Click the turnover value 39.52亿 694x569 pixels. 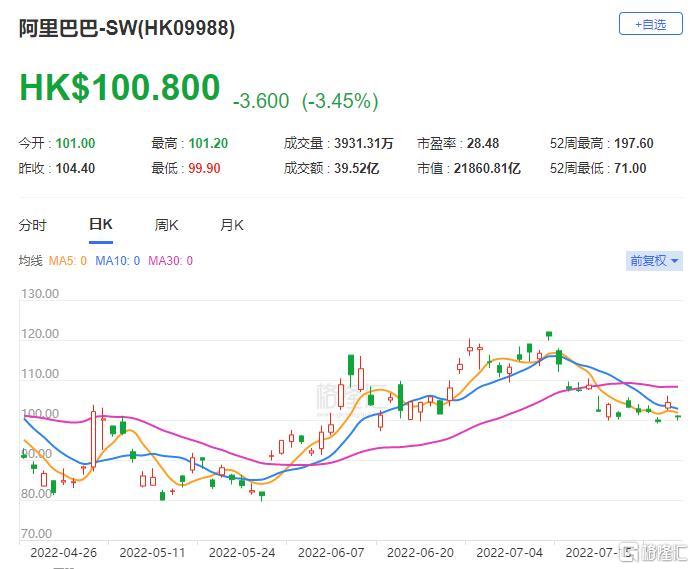tap(357, 168)
